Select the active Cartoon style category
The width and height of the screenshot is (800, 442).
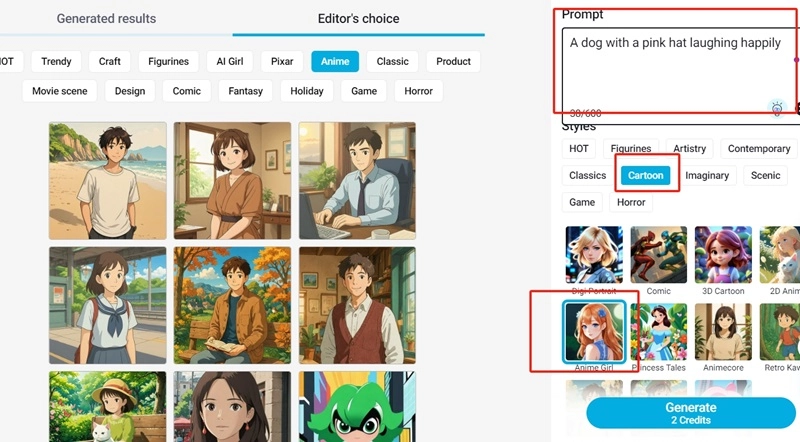[646, 175]
